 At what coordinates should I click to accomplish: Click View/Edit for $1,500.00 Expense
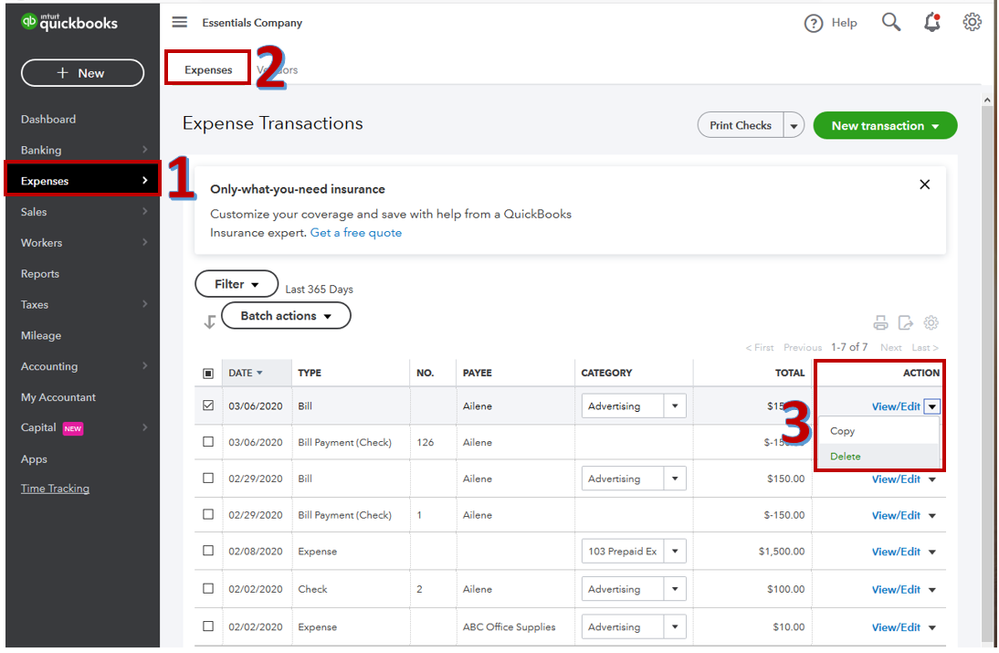tap(896, 552)
